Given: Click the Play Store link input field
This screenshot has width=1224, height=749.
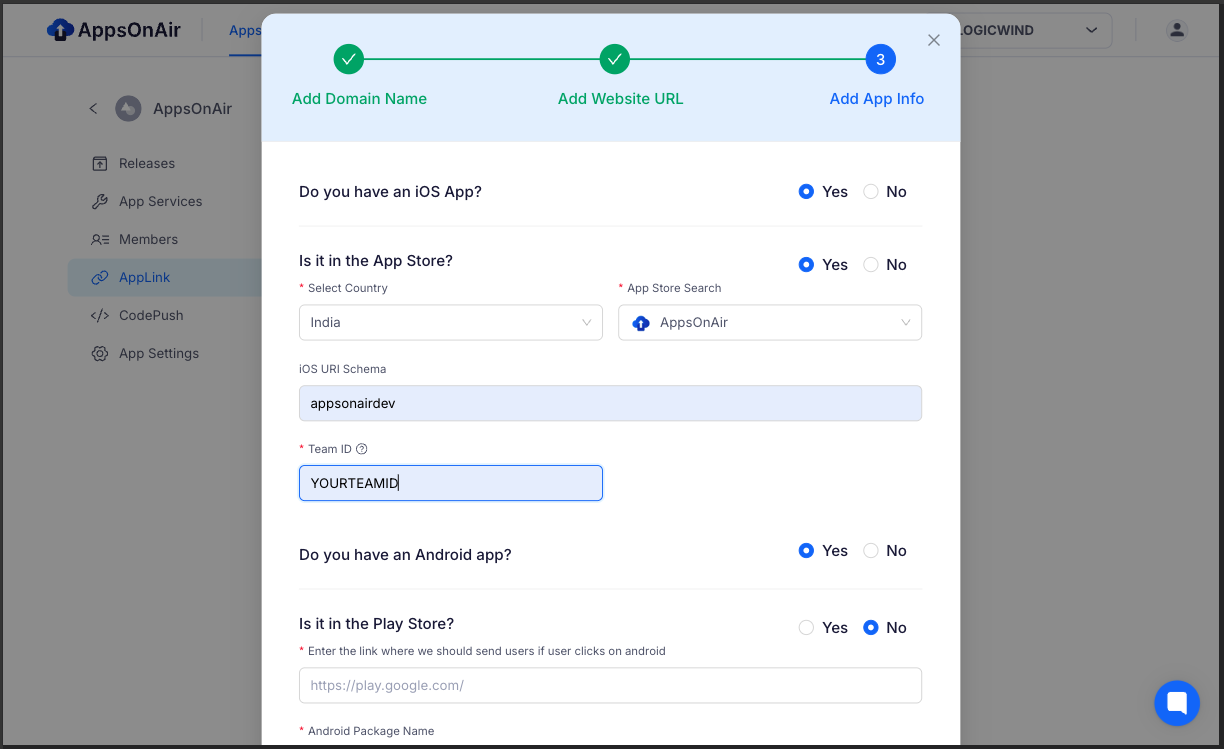Looking at the screenshot, I should point(610,685).
